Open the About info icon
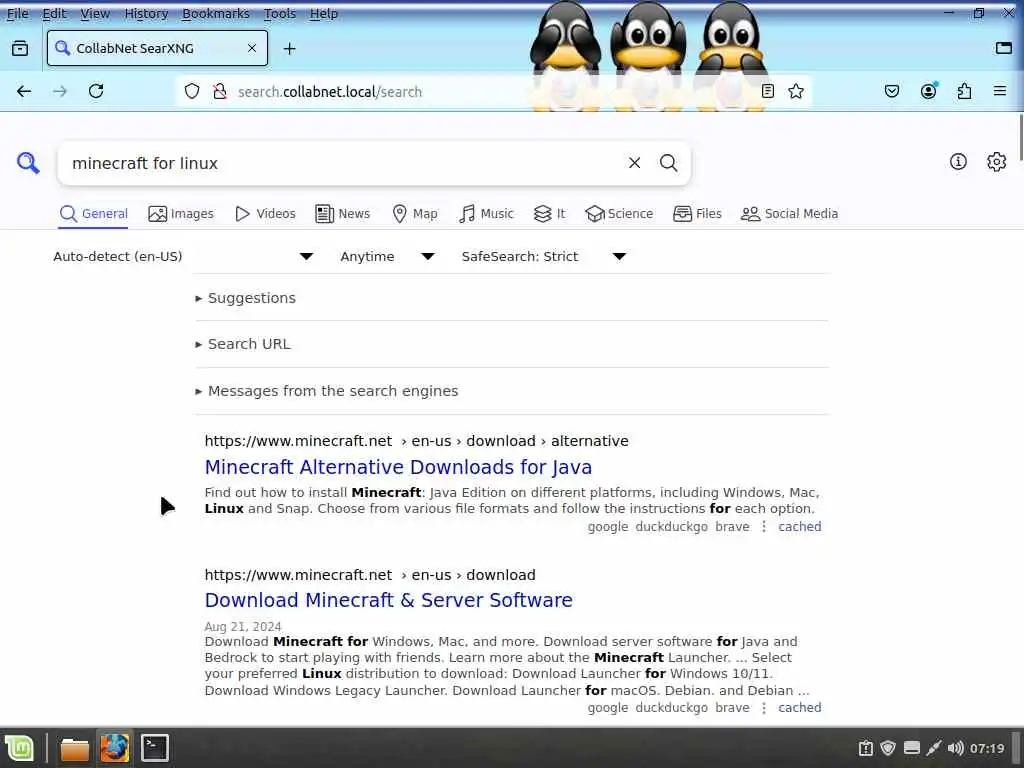Screen dimensions: 1024x768 [x=957, y=161]
